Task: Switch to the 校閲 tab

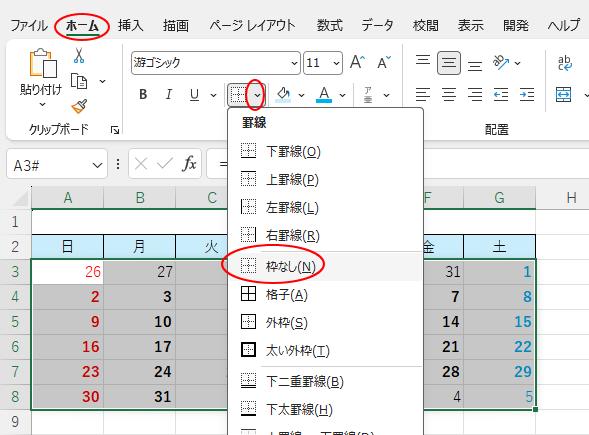Action: pyautogui.click(x=426, y=26)
